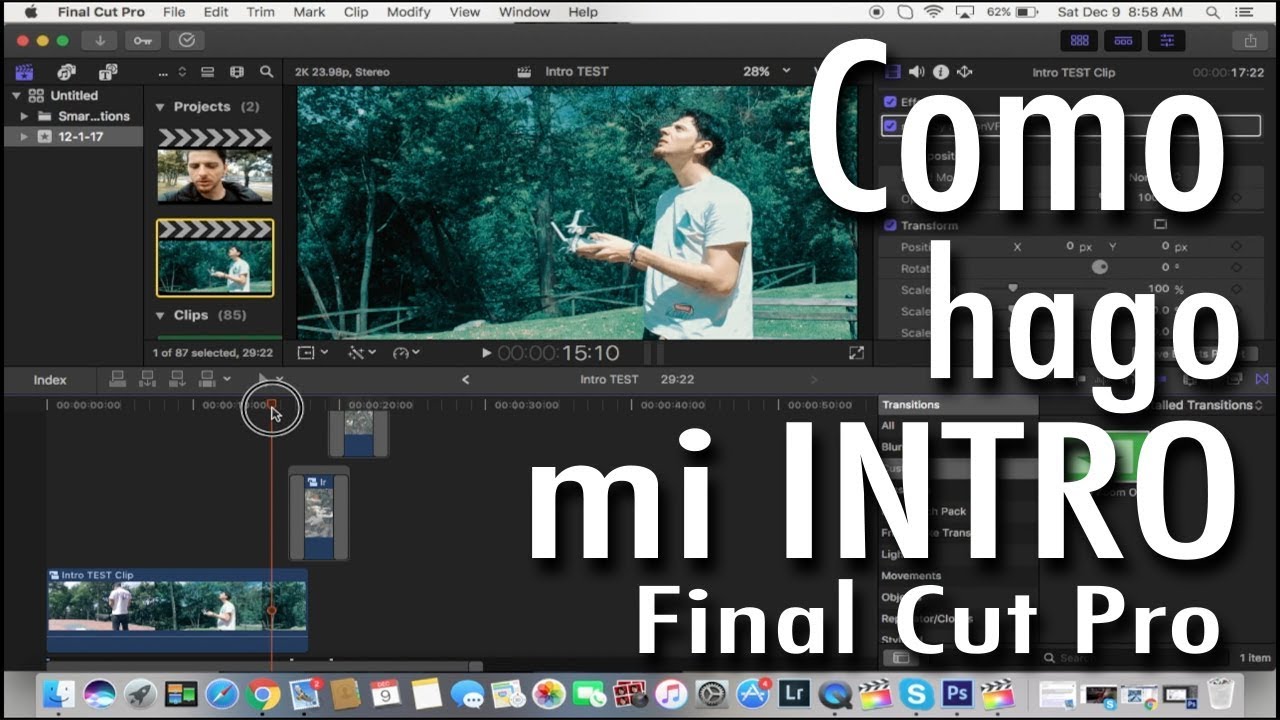1280x720 pixels.
Task: Show the Photos and Audio sidebar
Action: [67, 72]
